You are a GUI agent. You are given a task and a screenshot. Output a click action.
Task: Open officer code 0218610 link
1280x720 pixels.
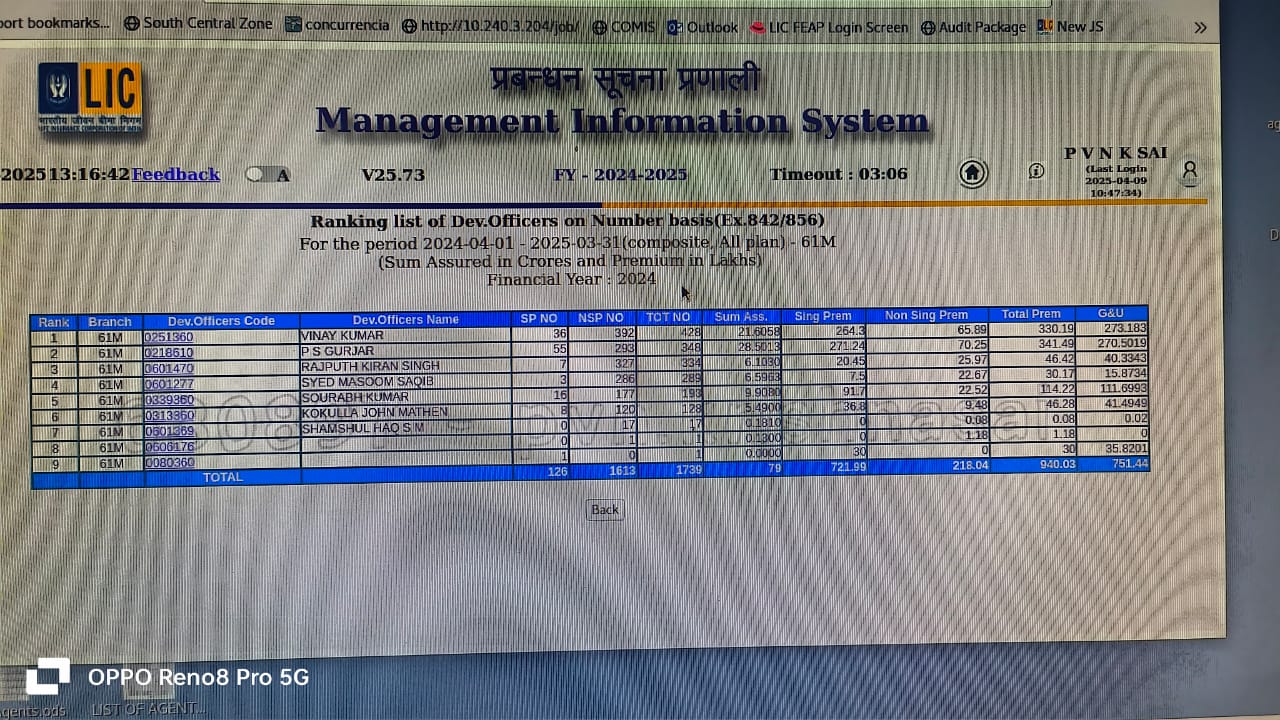coord(169,353)
